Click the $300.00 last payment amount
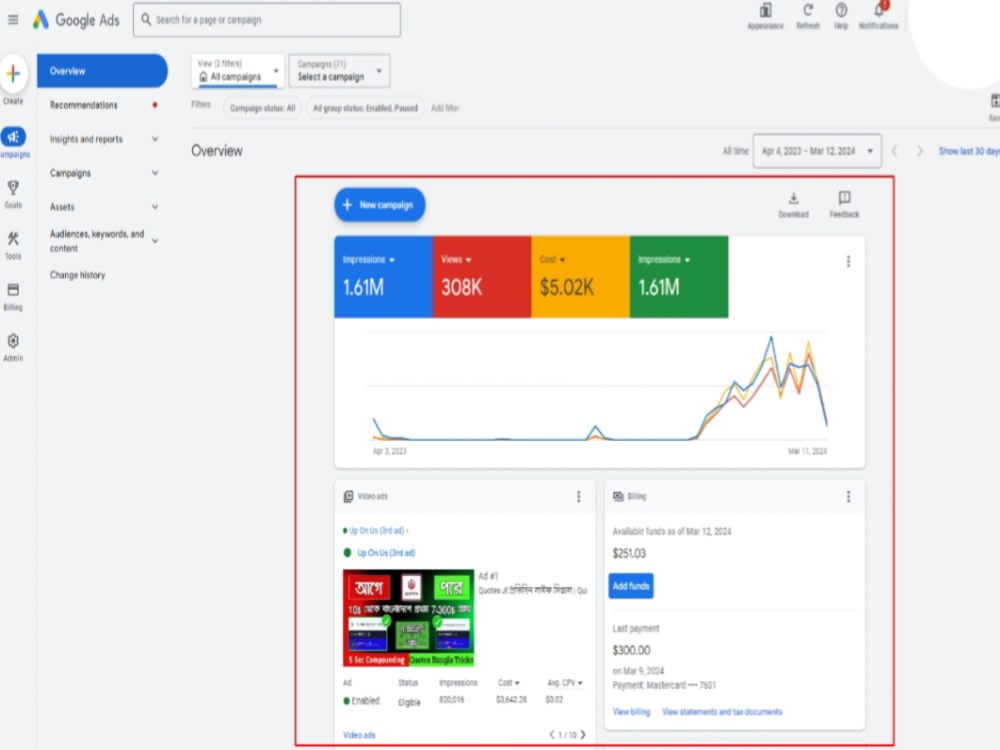 pyautogui.click(x=631, y=651)
